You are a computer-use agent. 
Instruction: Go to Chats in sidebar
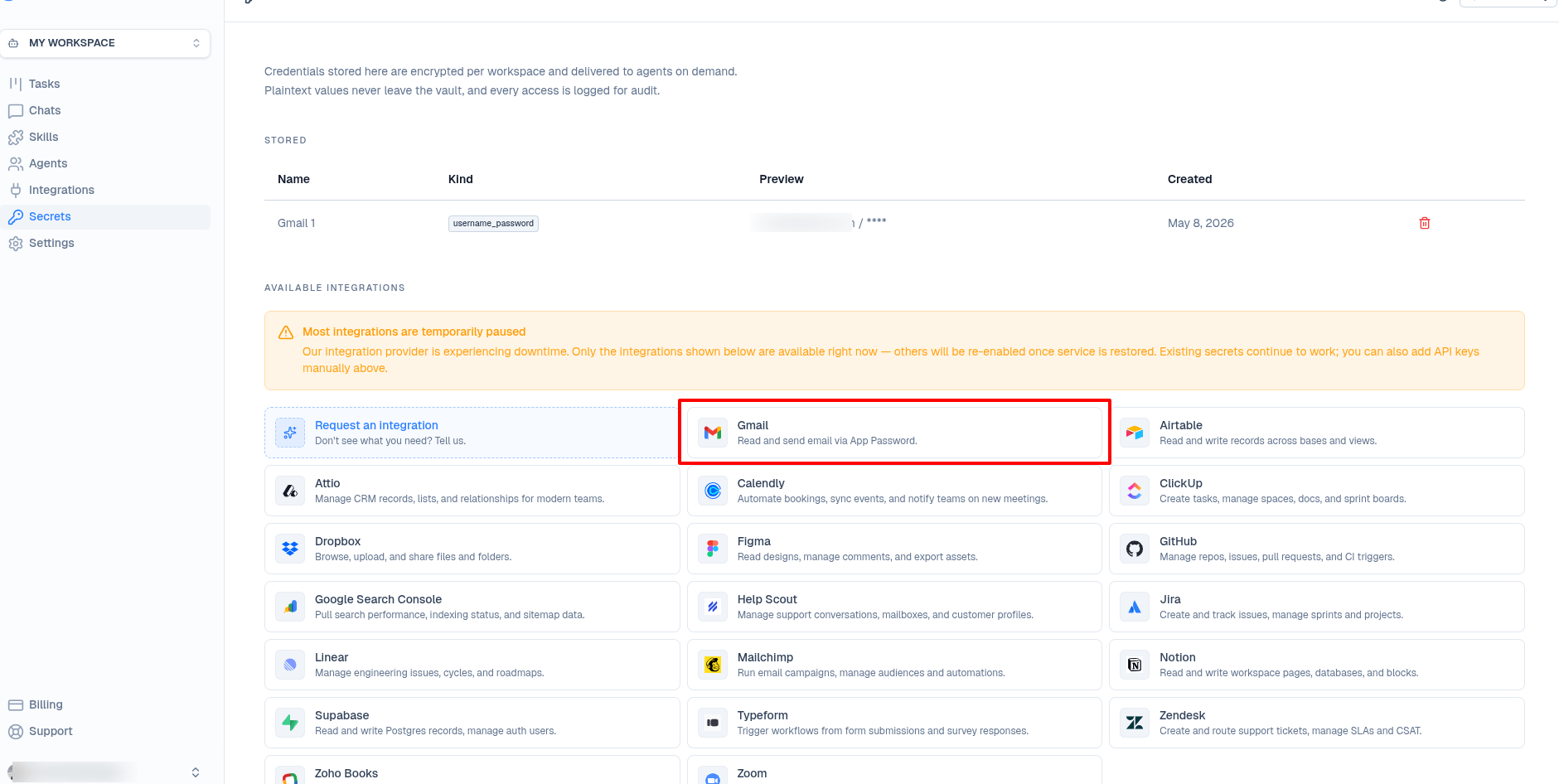[x=45, y=110]
